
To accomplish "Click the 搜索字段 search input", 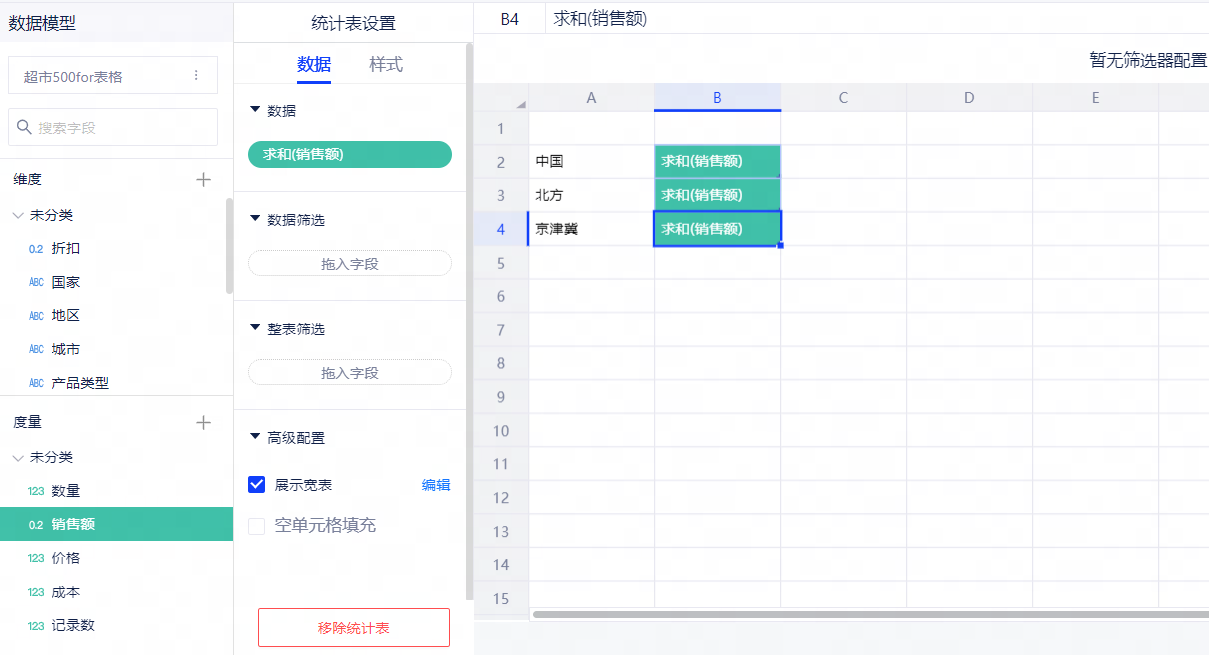I will point(120,128).
